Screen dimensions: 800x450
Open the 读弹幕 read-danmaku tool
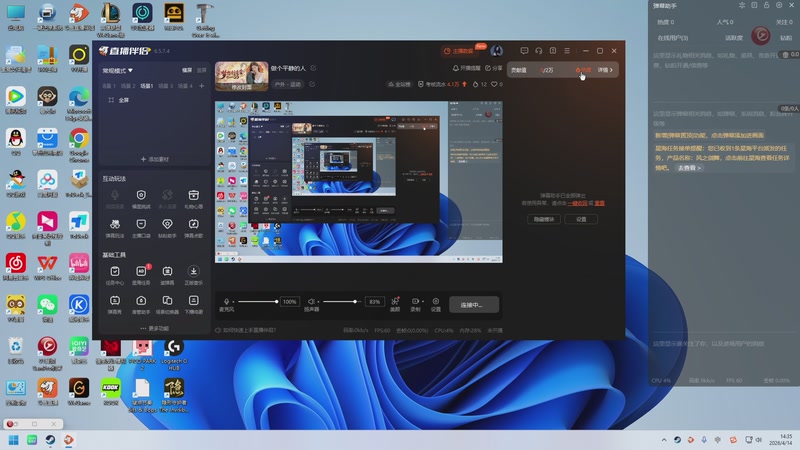pyautogui.click(x=167, y=274)
